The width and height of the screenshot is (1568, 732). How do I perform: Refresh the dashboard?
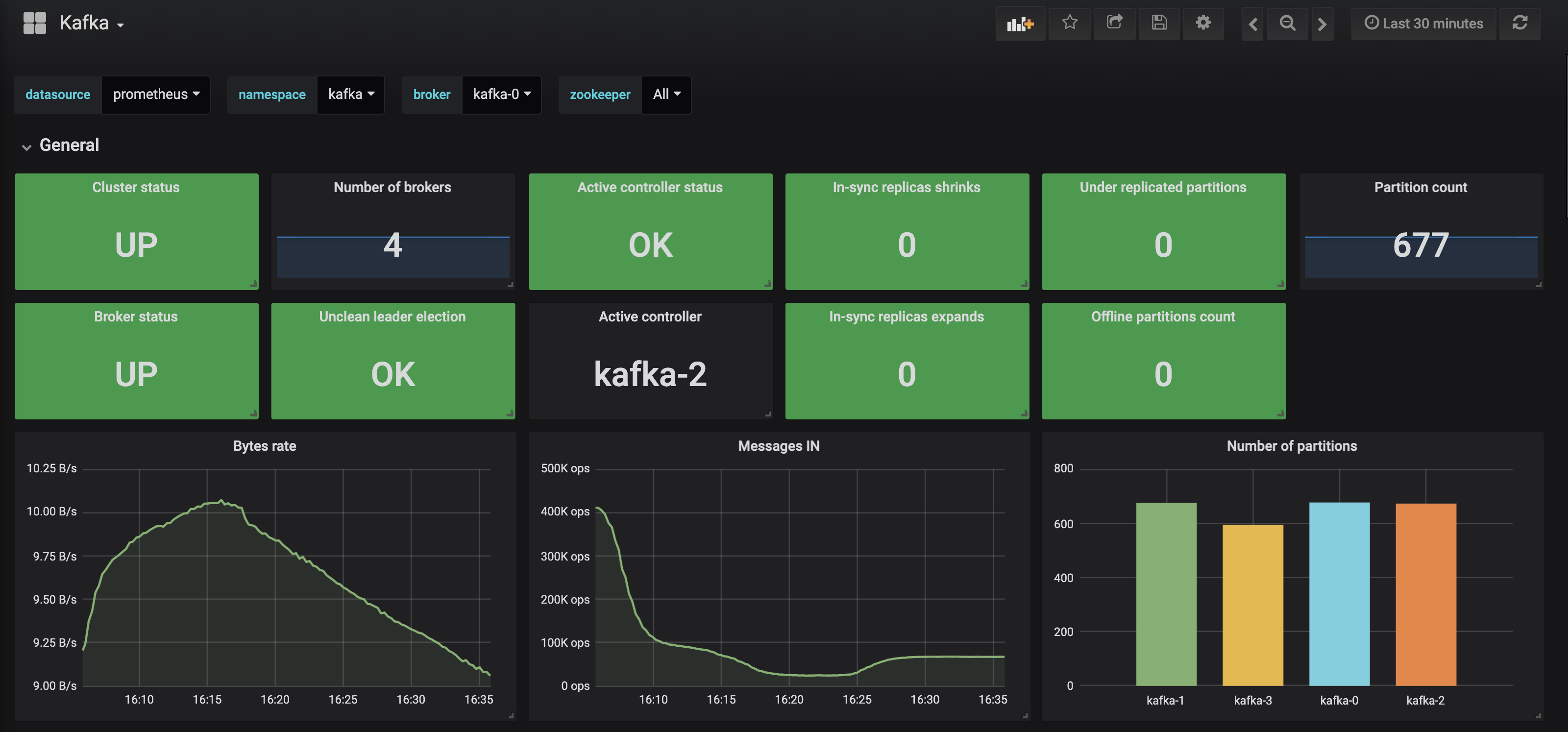(1519, 23)
